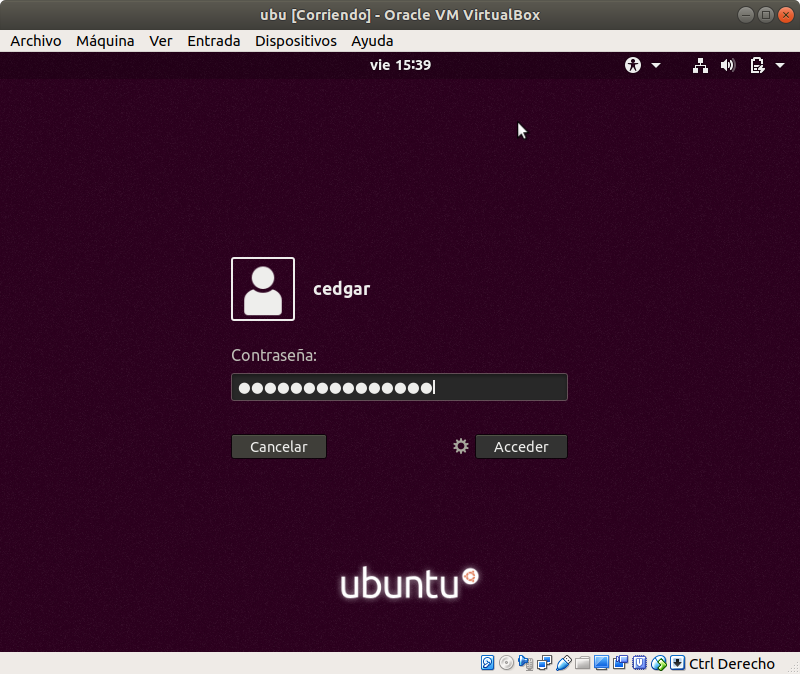Image resolution: width=800 pixels, height=674 pixels.
Task: Open the Máquina menu
Action: tap(105, 41)
